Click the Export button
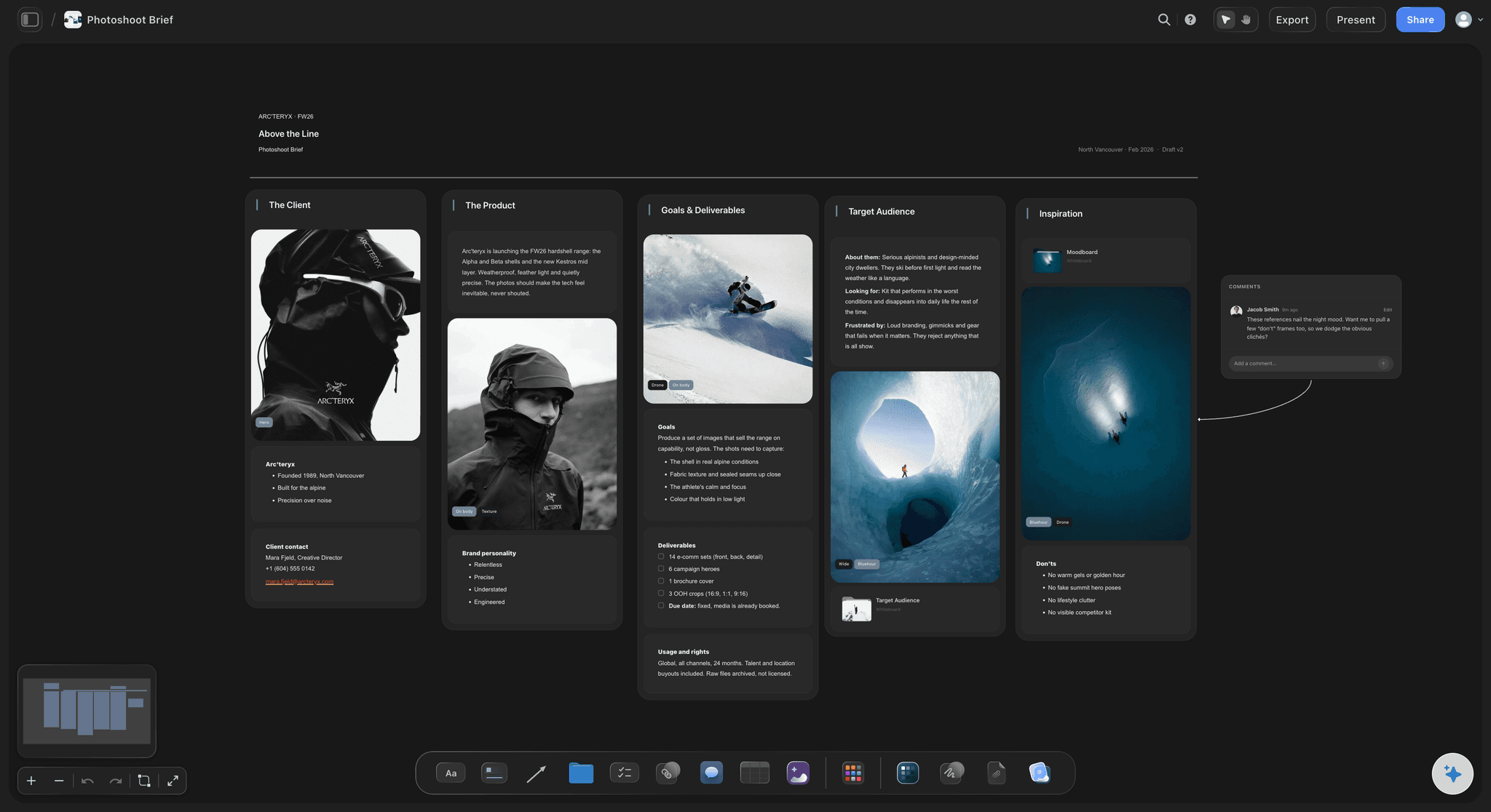The height and width of the screenshot is (812, 1491). click(x=1292, y=20)
